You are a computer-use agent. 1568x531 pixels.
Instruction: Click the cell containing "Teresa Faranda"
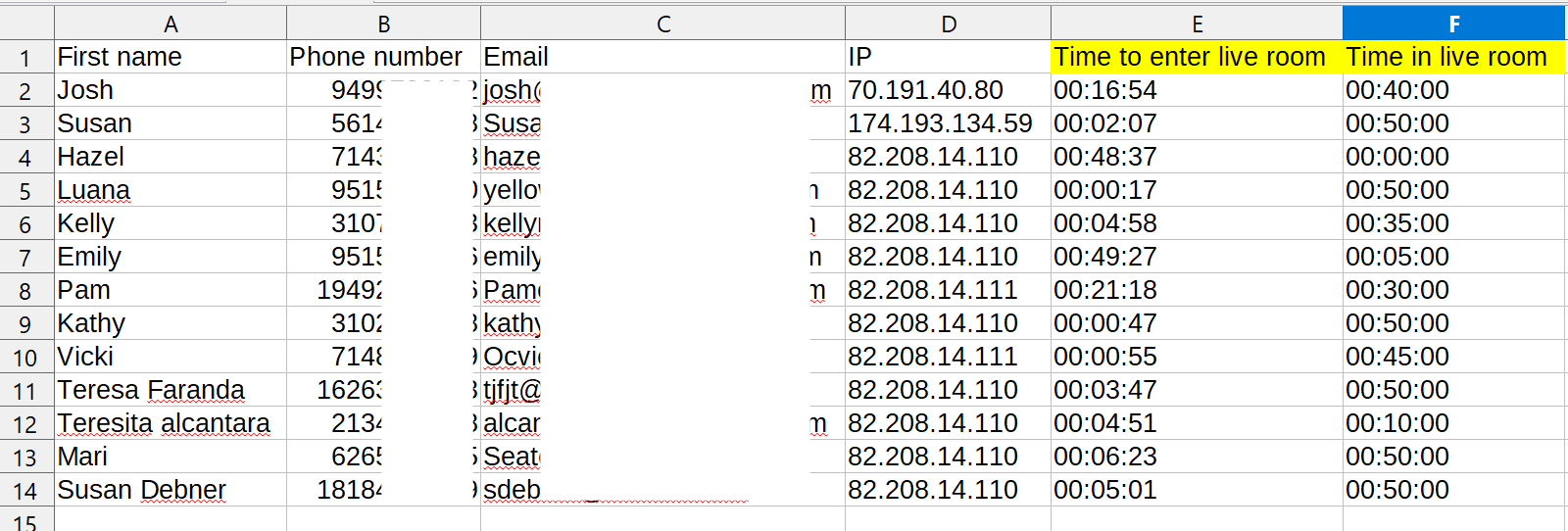click(x=151, y=390)
